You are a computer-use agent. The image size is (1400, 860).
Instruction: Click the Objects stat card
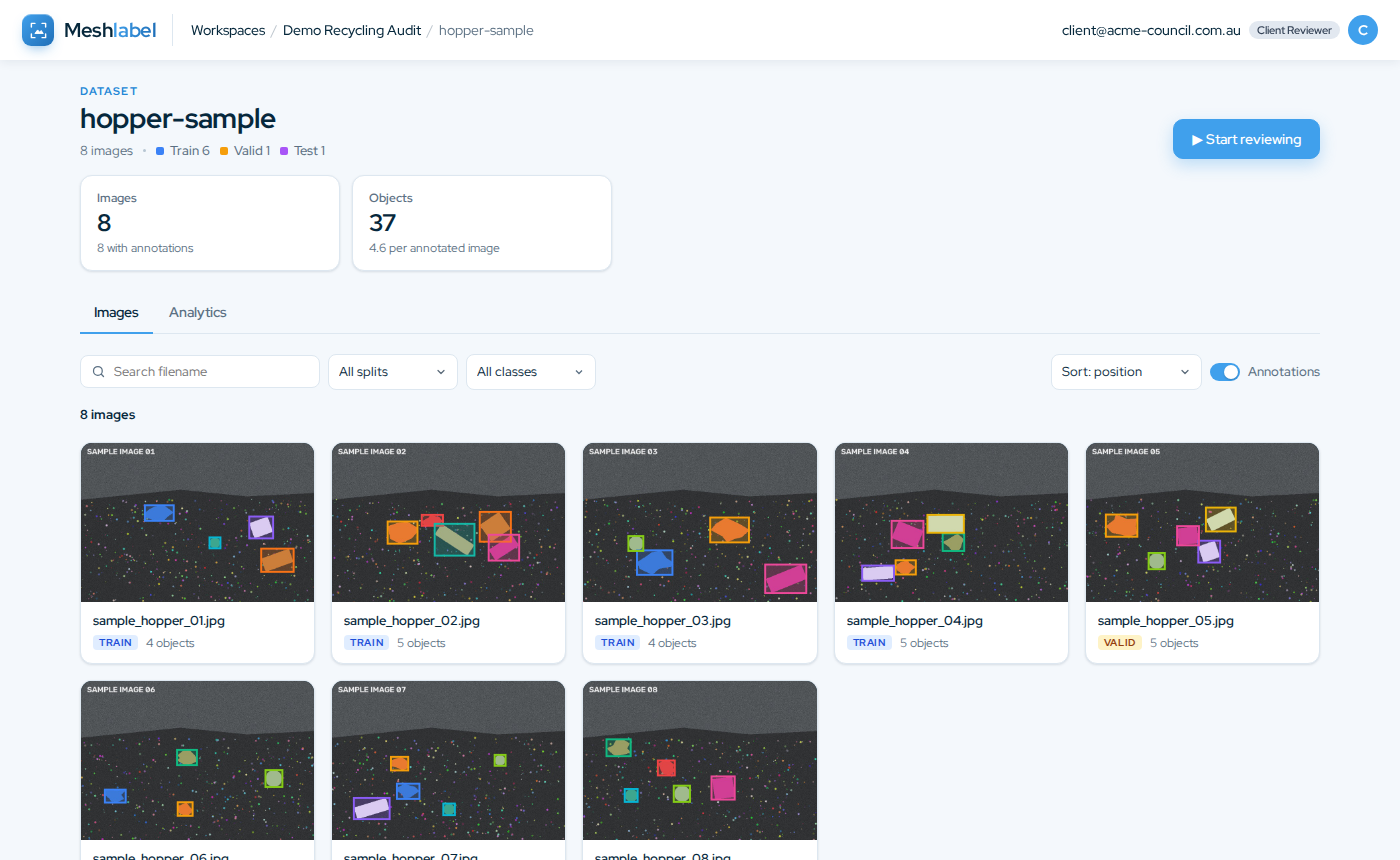point(482,223)
